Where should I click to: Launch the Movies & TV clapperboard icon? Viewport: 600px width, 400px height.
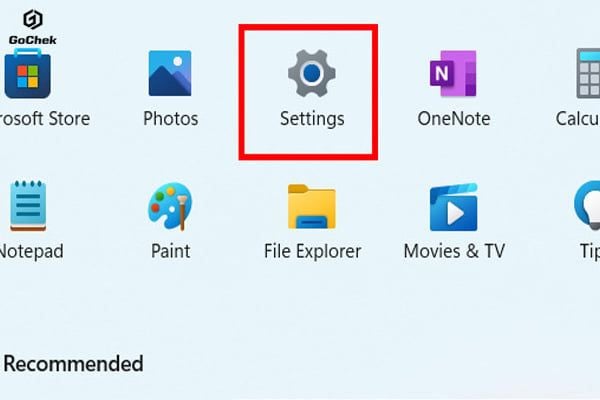click(x=453, y=207)
